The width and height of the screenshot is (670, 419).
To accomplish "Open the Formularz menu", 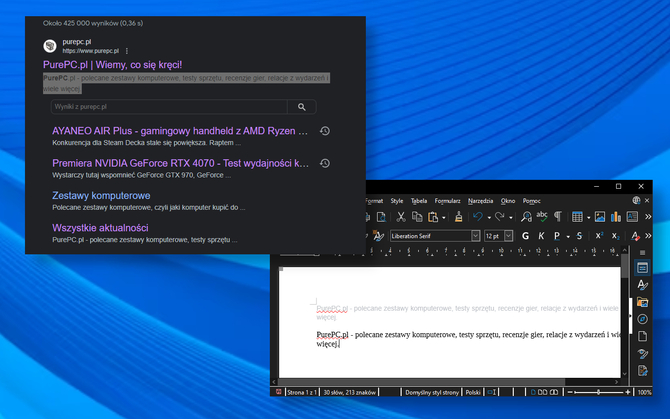I will click(x=447, y=201).
